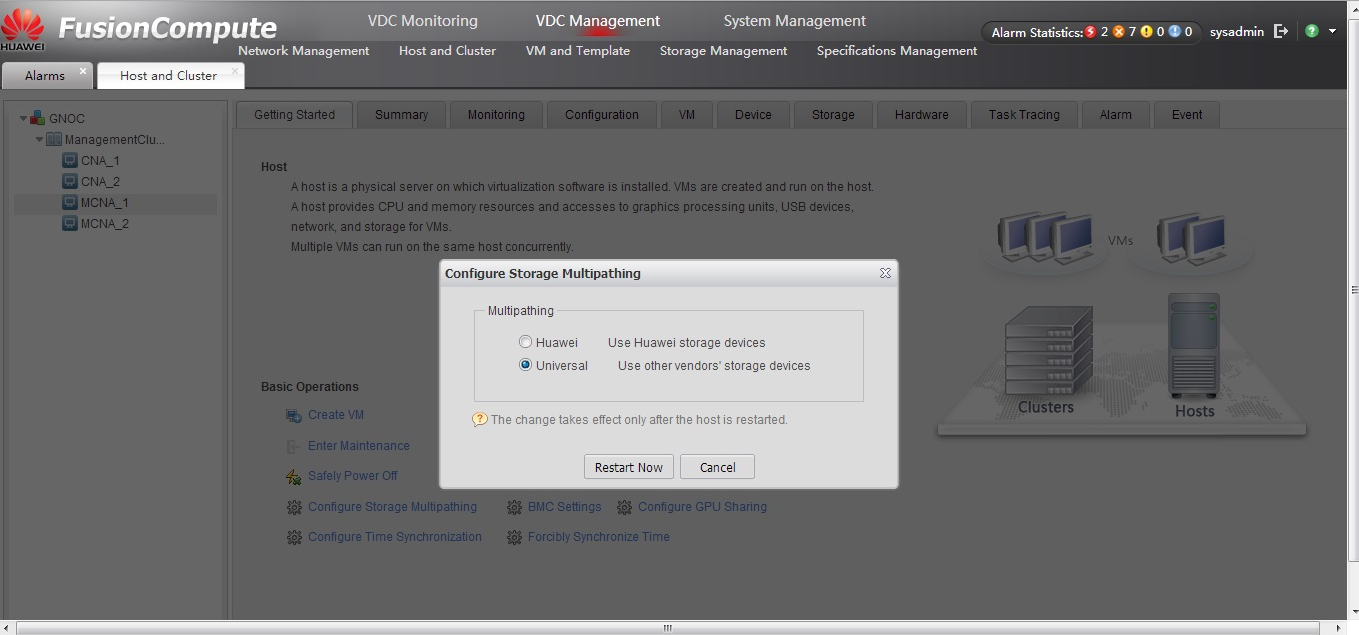Click the CNA_1 host icon
The width and height of the screenshot is (1359, 635).
pyautogui.click(x=70, y=161)
